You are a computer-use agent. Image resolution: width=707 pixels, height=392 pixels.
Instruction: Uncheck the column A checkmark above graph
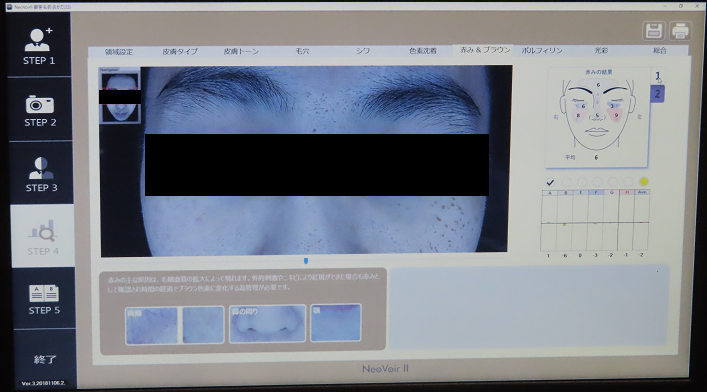[x=550, y=182]
